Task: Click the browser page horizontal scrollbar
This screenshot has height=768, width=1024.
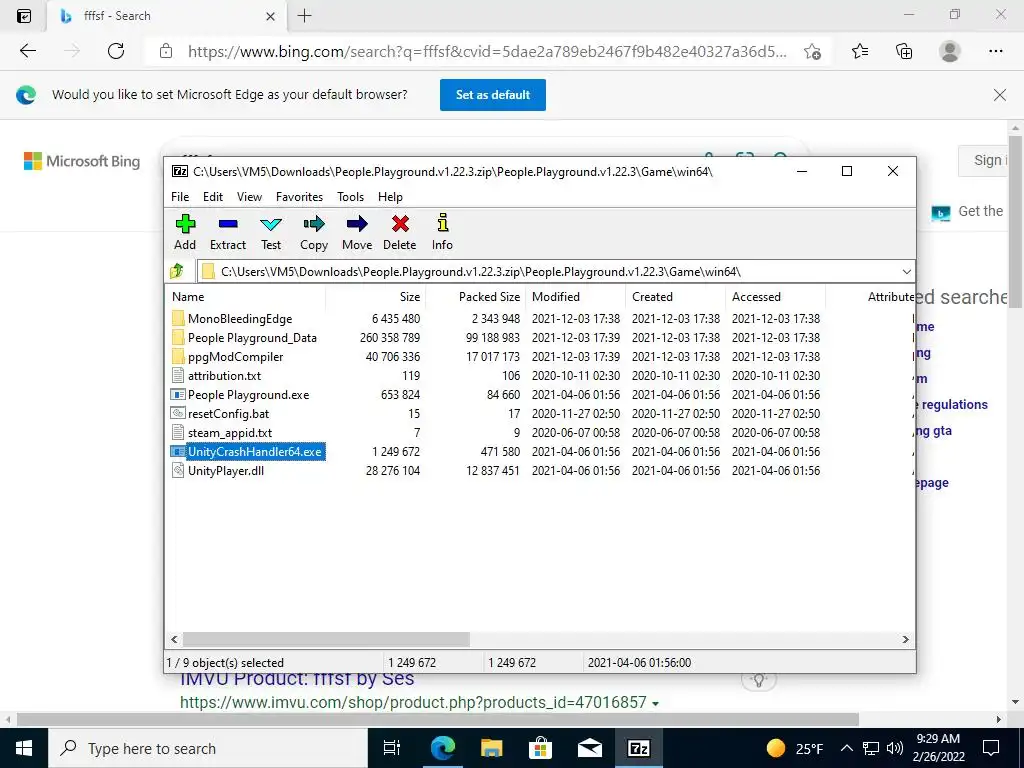Action: [438, 719]
